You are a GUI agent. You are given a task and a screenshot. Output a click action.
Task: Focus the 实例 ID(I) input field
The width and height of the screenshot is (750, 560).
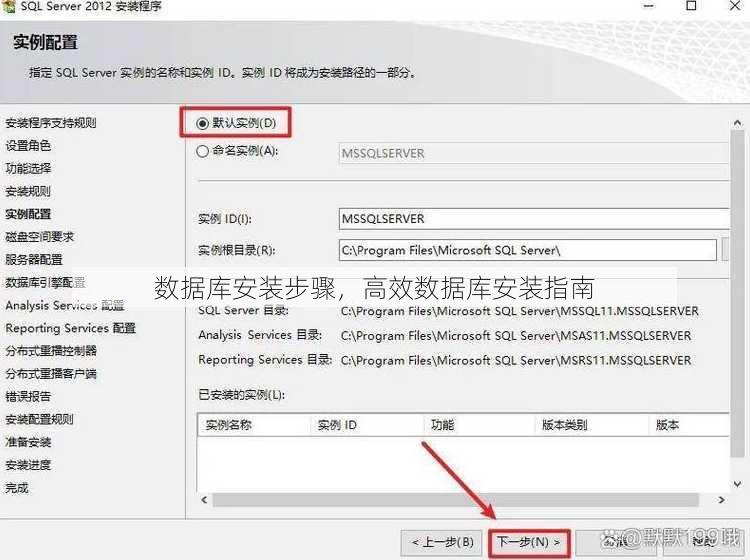pos(534,219)
